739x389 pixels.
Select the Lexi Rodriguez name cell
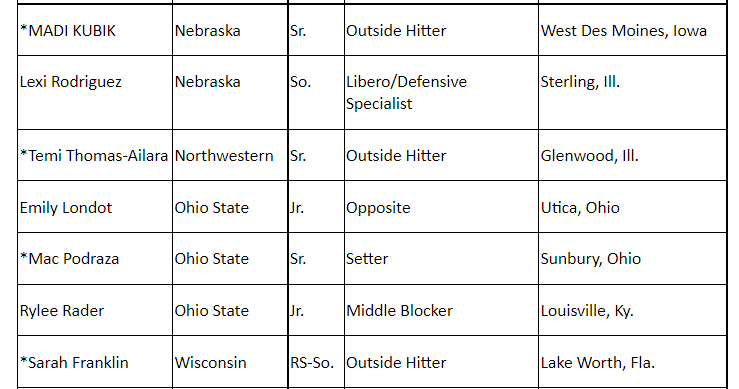pyautogui.click(x=95, y=92)
